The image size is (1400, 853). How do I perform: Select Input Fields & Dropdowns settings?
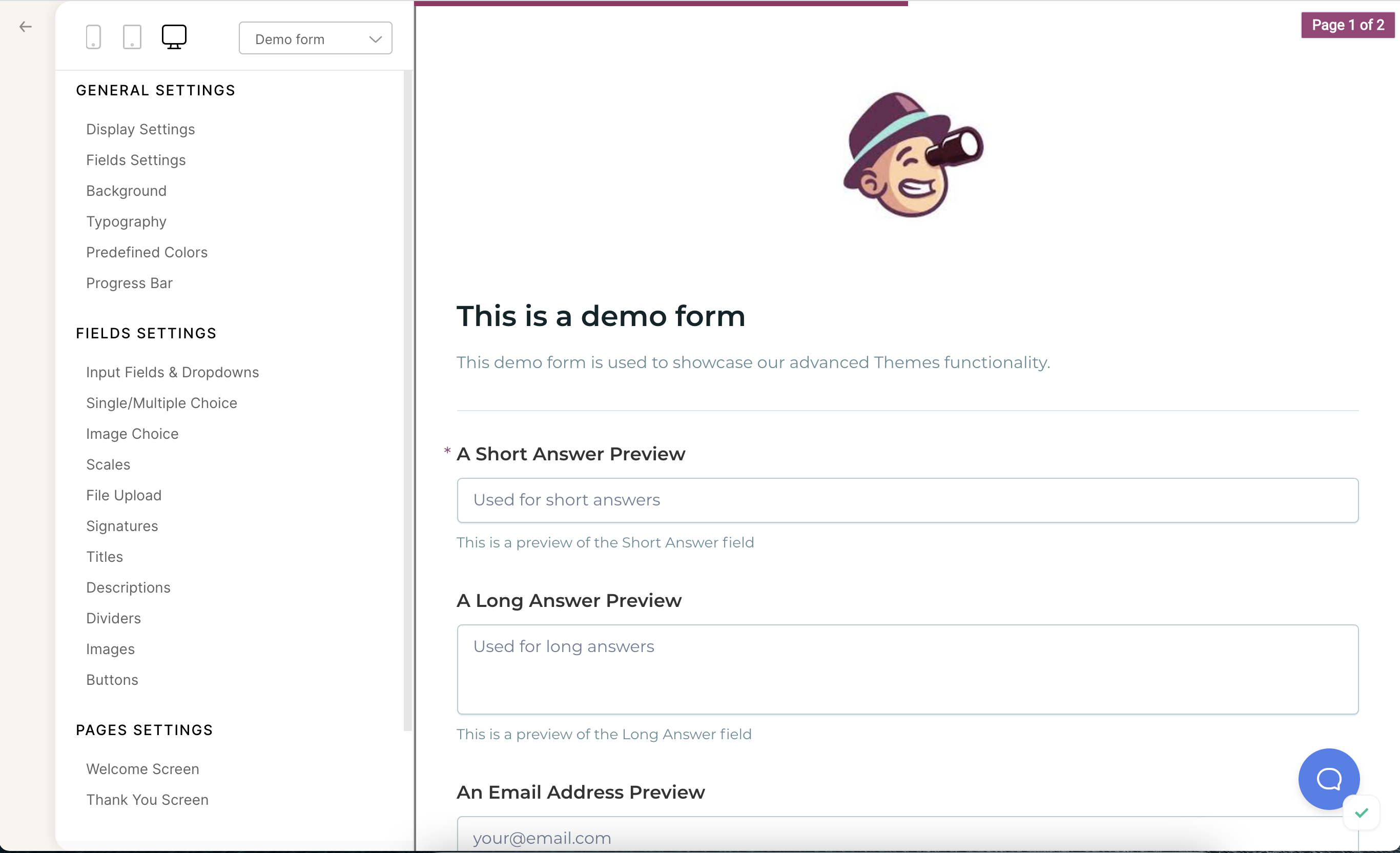172,372
